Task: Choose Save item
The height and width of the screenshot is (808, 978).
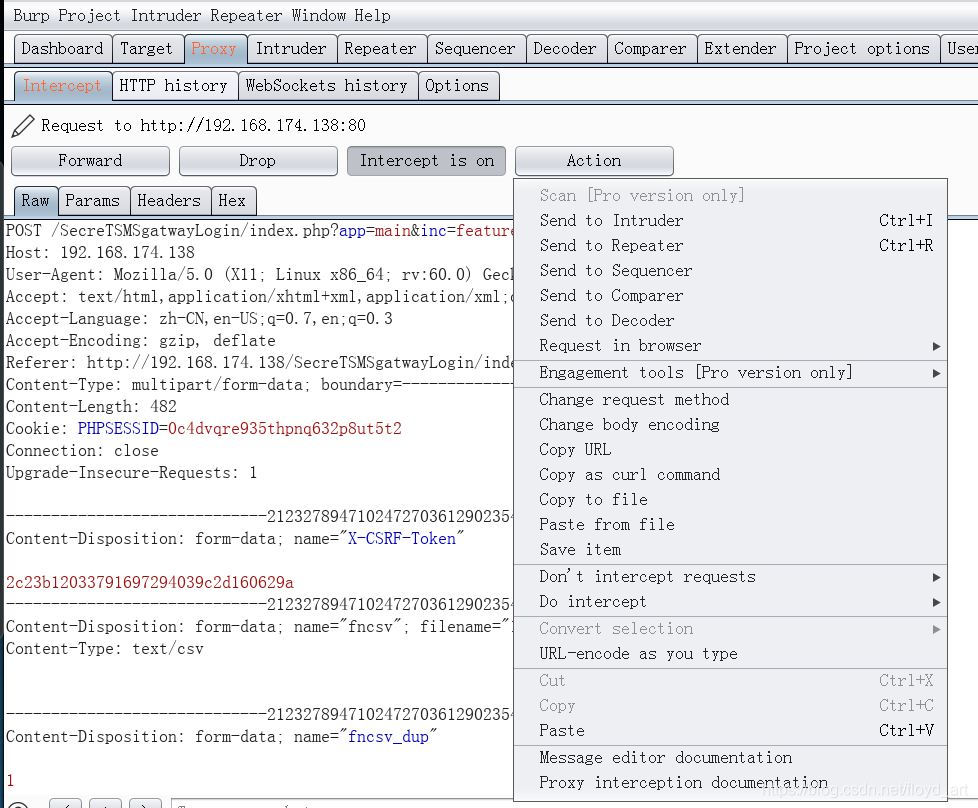Action: (x=730, y=550)
